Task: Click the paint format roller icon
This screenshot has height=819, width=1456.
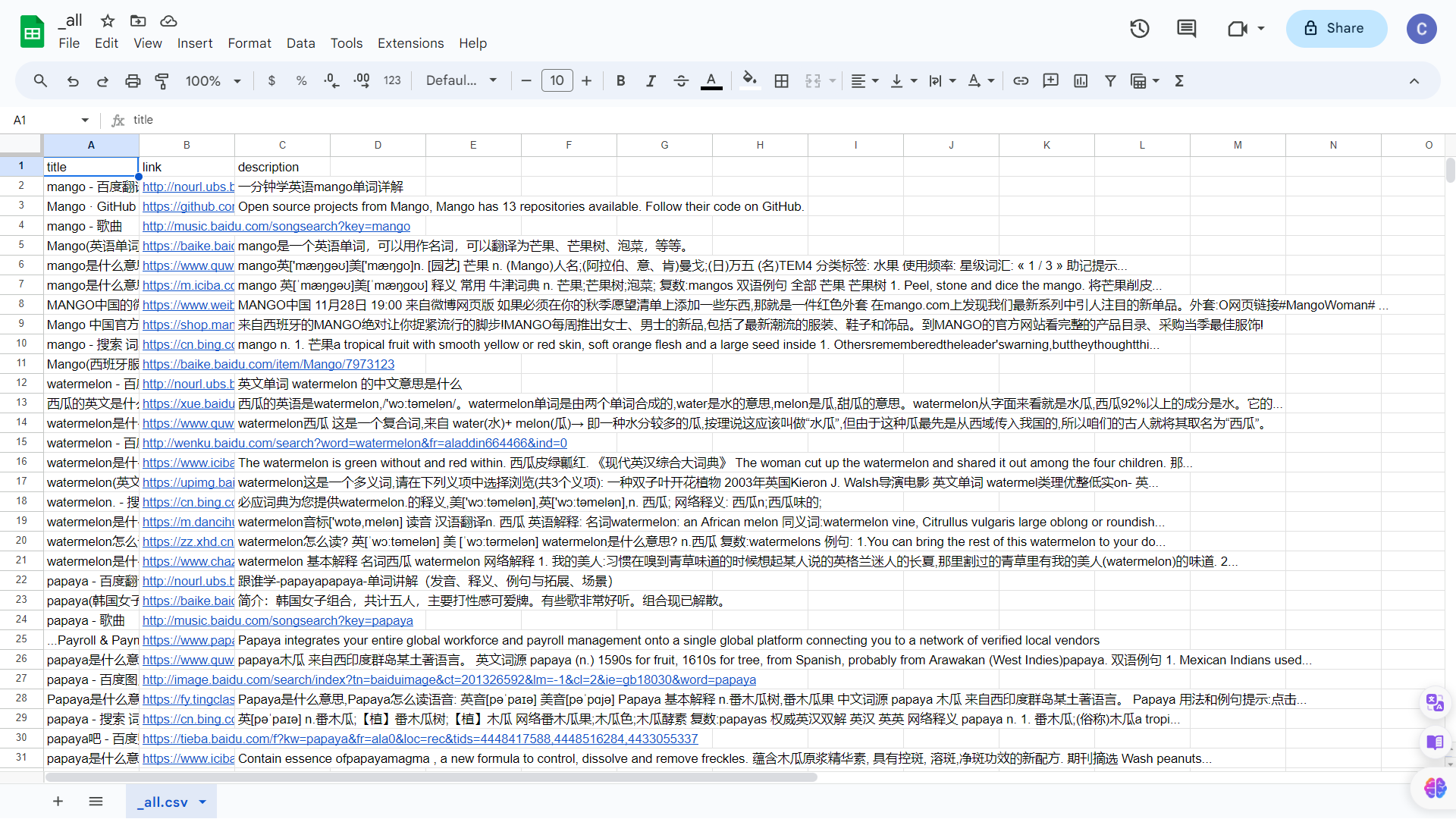Action: click(x=162, y=81)
